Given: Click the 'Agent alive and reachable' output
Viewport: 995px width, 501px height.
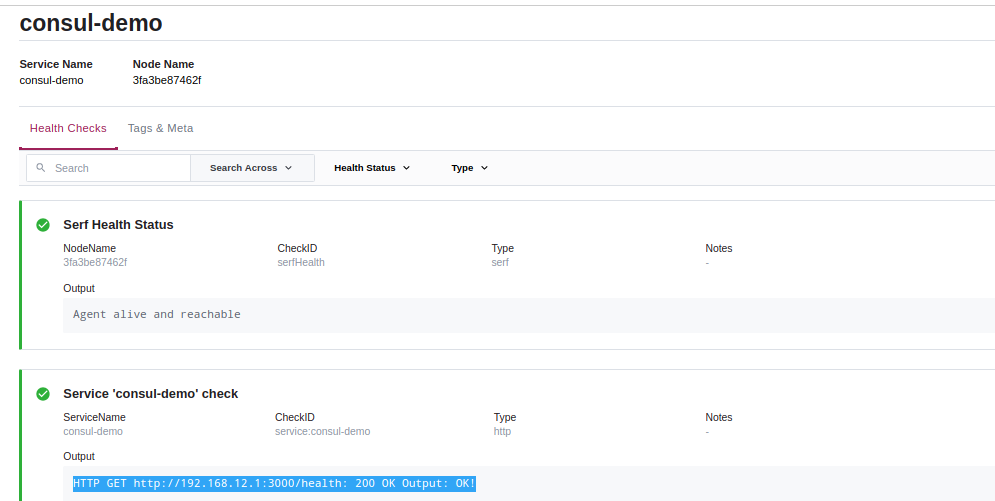Looking at the screenshot, I should [157, 314].
